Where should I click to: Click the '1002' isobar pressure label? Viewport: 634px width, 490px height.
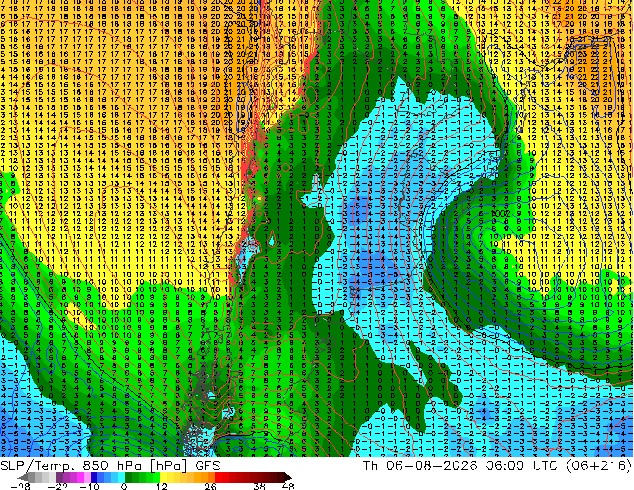point(501,213)
